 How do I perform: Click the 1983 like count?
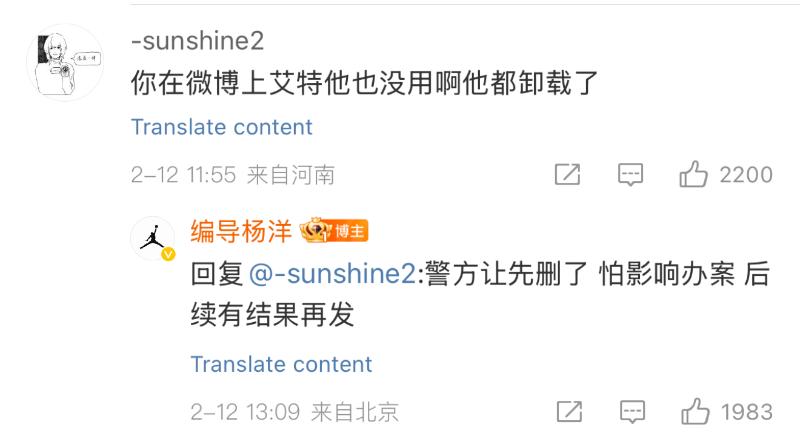[746, 411]
